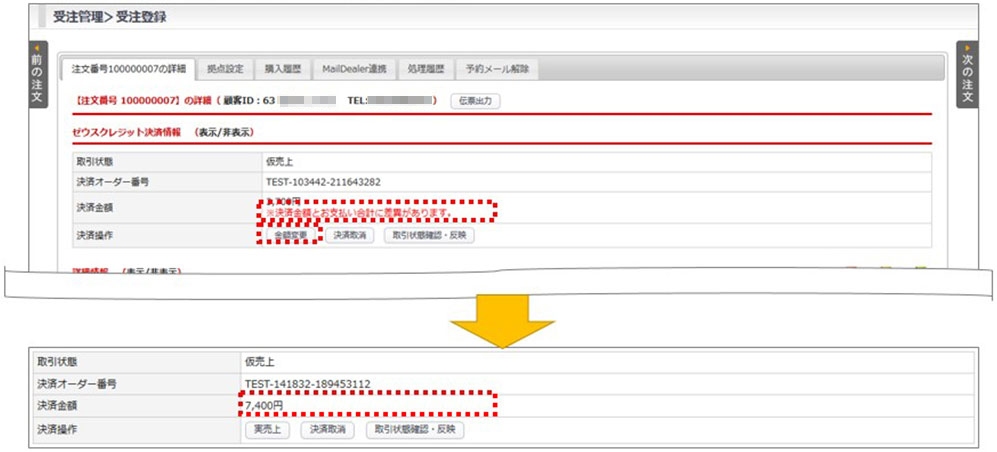Click 決済取消 beside the 実売上 button
The image size is (997, 452).
click(327, 430)
